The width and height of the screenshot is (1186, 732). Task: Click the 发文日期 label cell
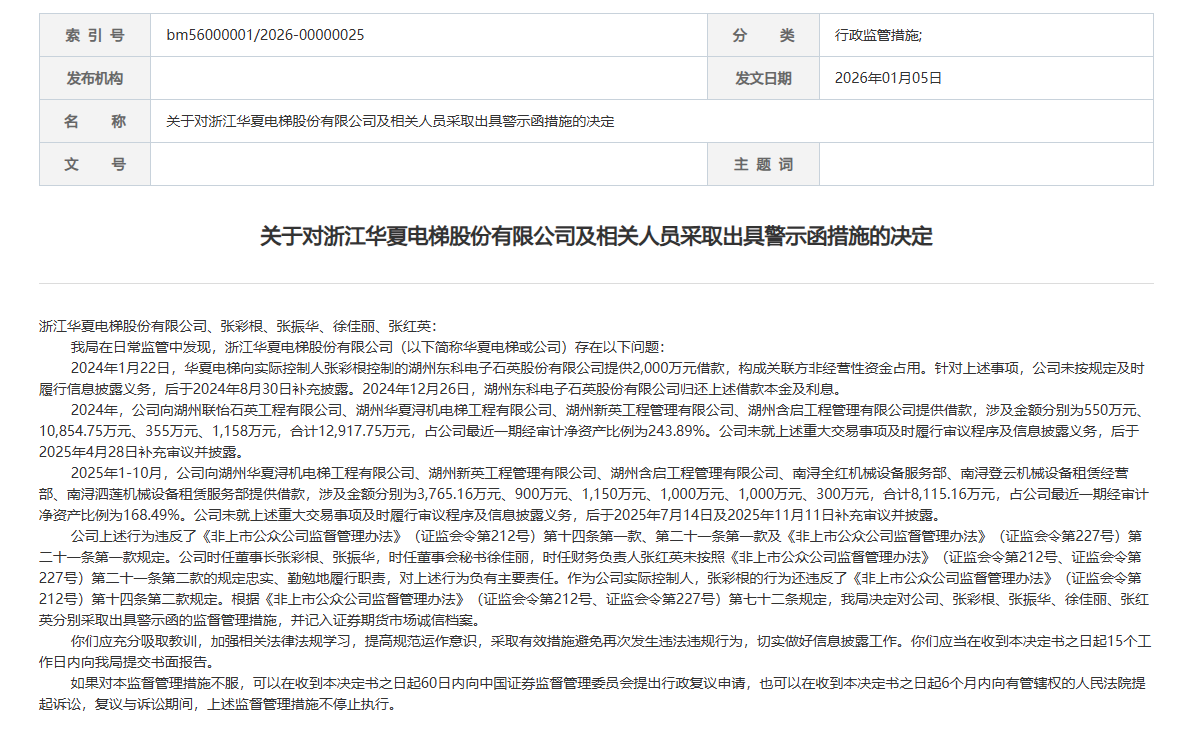point(763,78)
